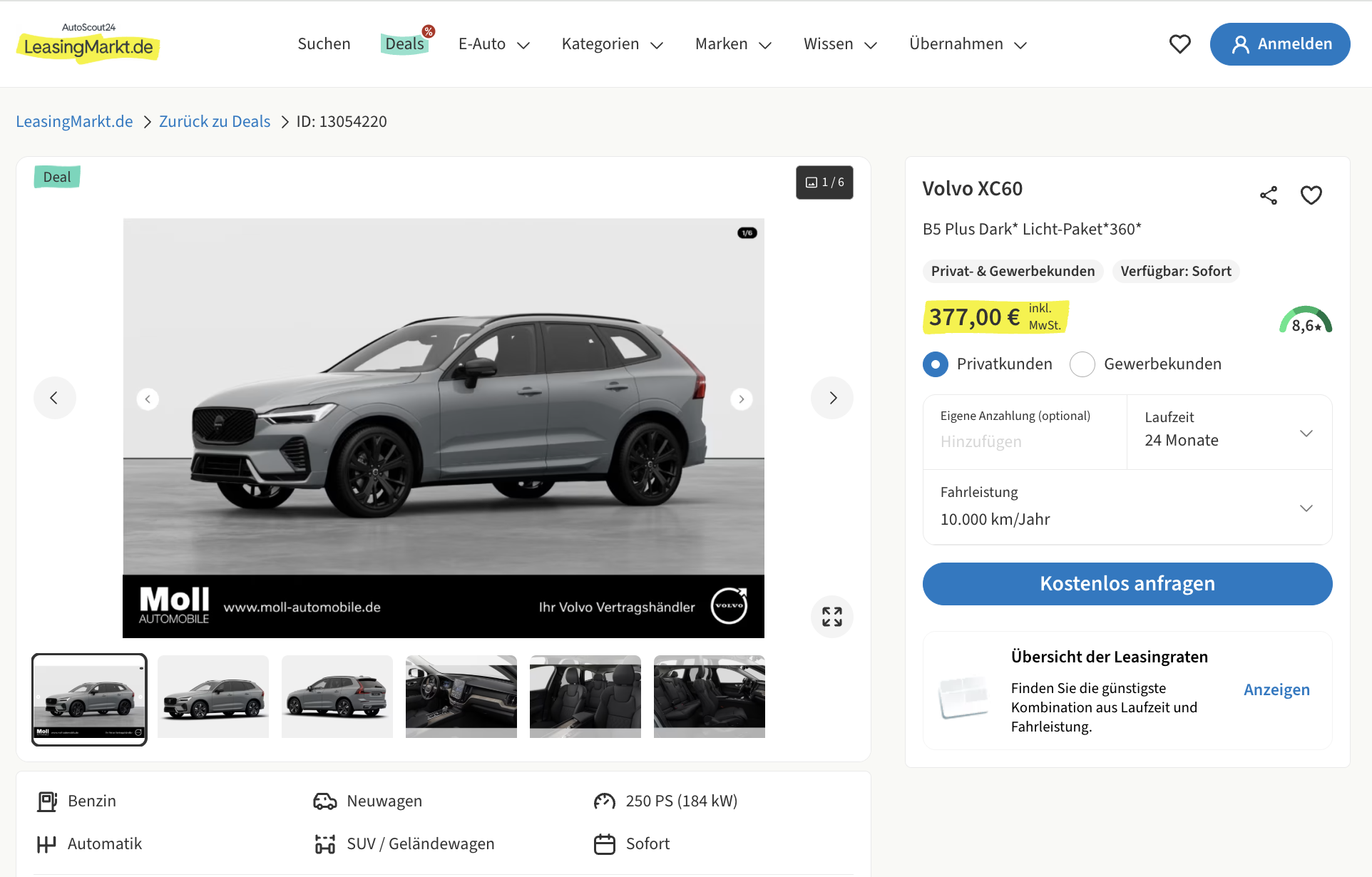This screenshot has height=877, width=1372.
Task: Click the 1/6 image counter badge
Action: pyautogui.click(x=824, y=183)
